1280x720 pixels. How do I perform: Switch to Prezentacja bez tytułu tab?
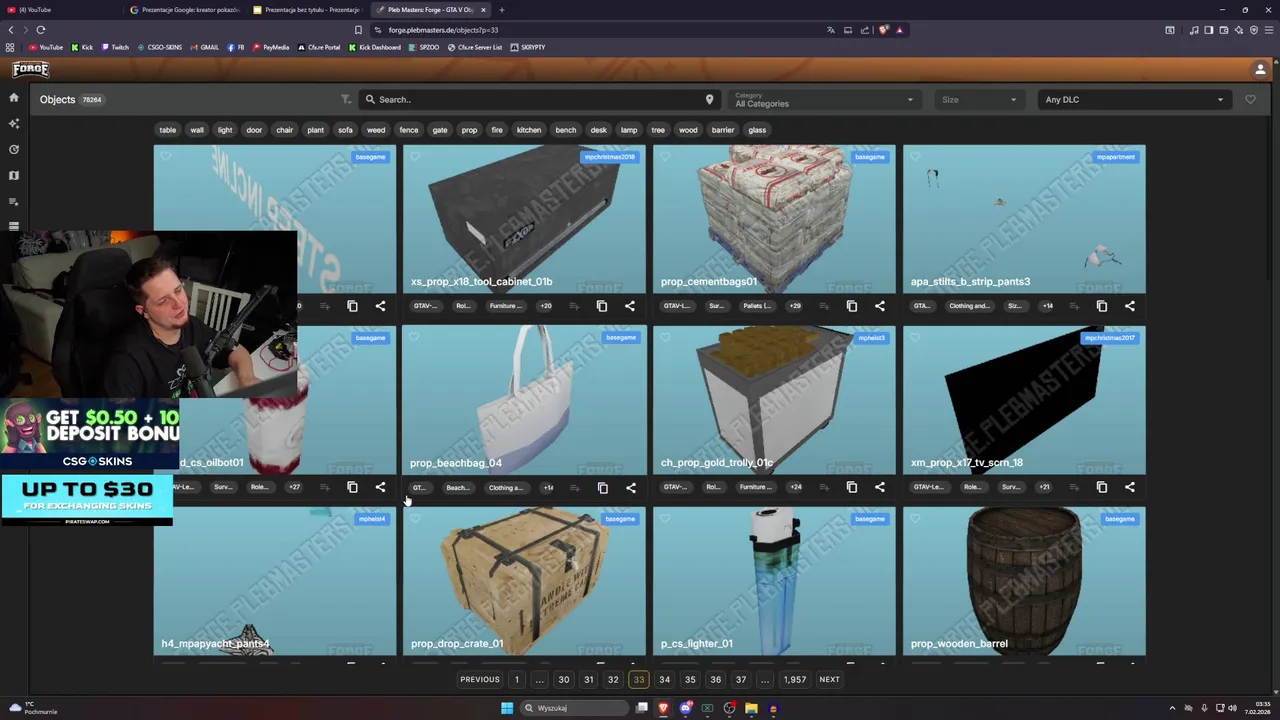pos(308,10)
